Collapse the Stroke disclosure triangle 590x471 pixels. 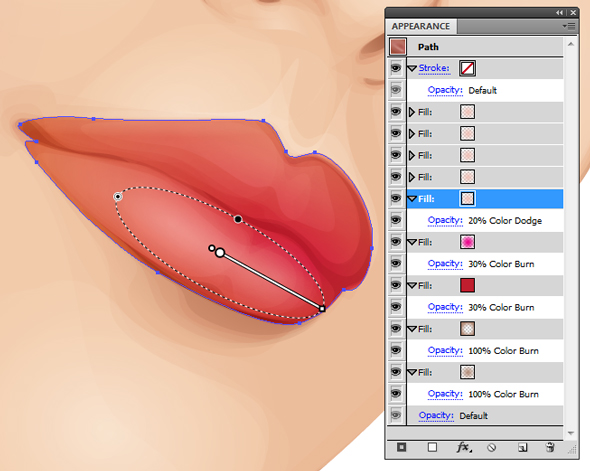(x=412, y=68)
